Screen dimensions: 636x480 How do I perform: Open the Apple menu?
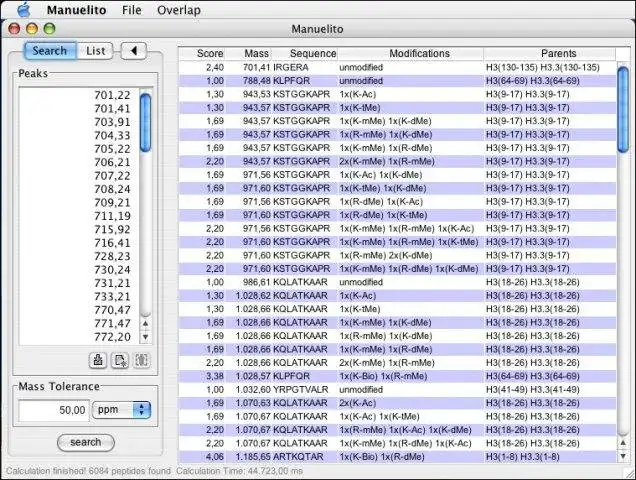coord(24,10)
